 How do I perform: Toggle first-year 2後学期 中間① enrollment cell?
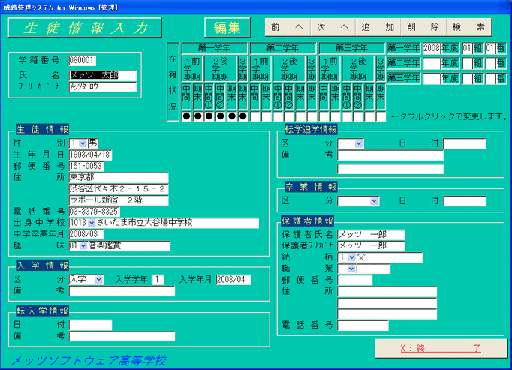pos(209,116)
